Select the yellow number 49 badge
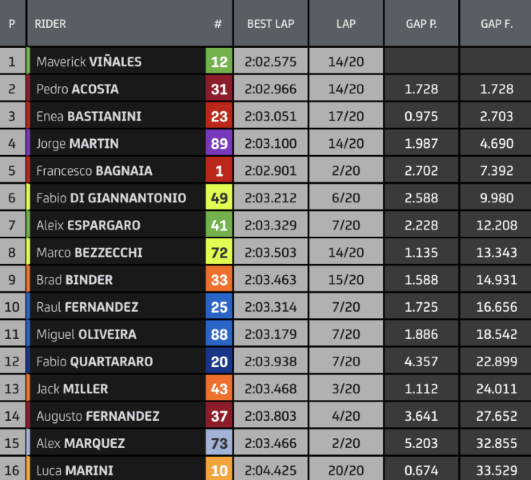The width and height of the screenshot is (531, 480). pyautogui.click(x=219, y=198)
